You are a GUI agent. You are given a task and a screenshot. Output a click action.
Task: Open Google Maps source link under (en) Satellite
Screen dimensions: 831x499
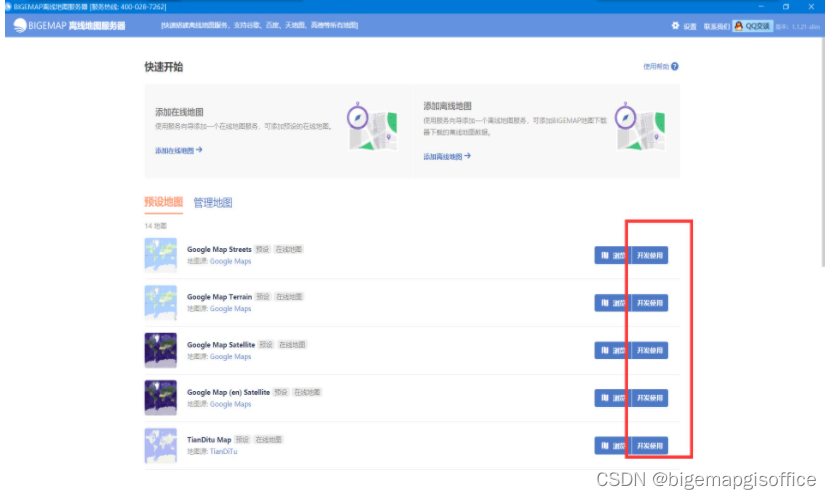tap(231, 404)
